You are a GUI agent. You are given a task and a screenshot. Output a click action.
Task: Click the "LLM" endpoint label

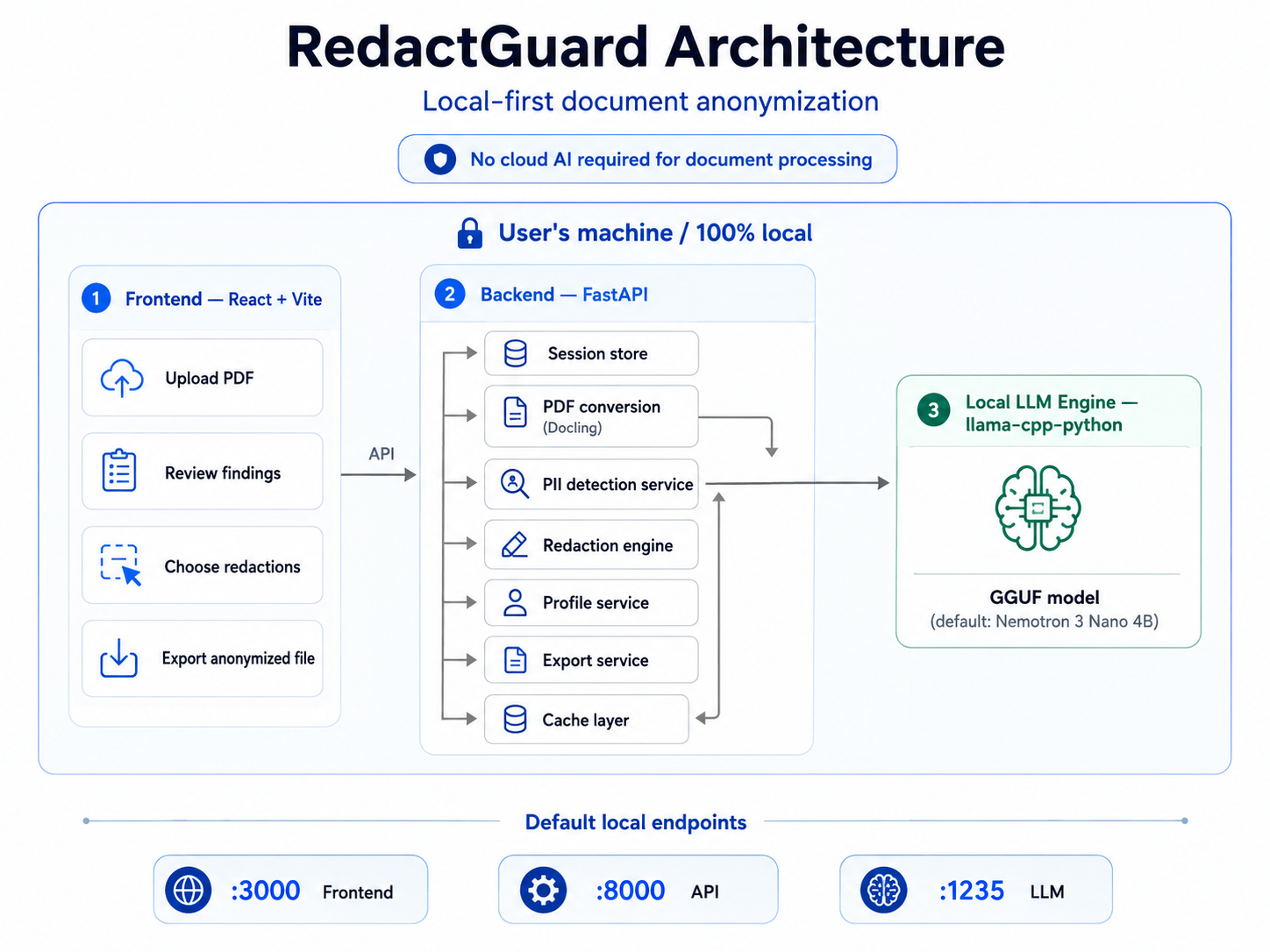[1047, 892]
